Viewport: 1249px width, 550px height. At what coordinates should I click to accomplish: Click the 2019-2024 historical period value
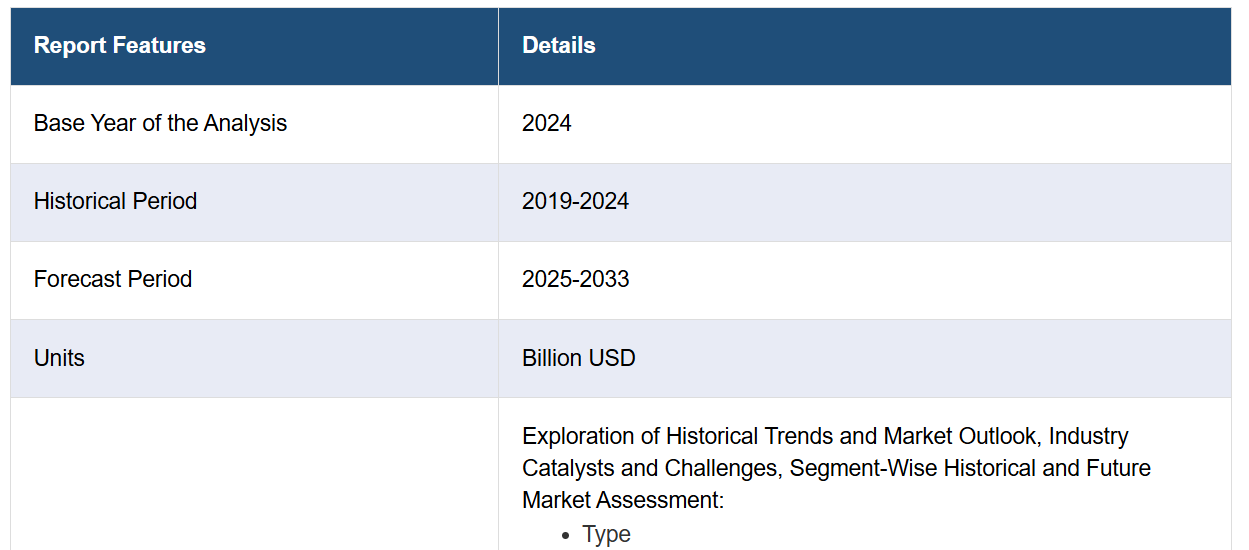click(575, 201)
